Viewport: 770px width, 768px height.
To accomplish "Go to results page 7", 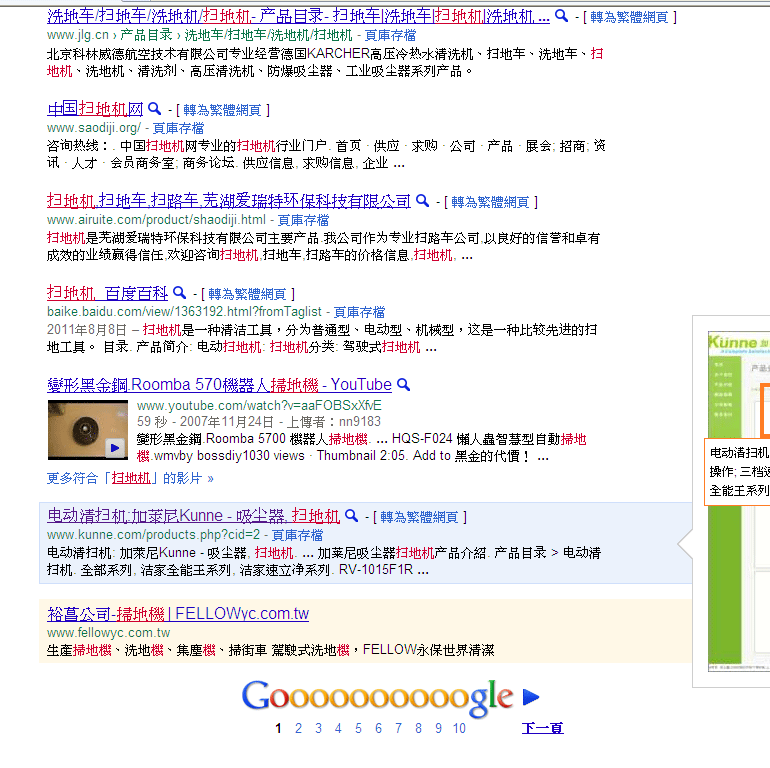I will pyautogui.click(x=398, y=728).
